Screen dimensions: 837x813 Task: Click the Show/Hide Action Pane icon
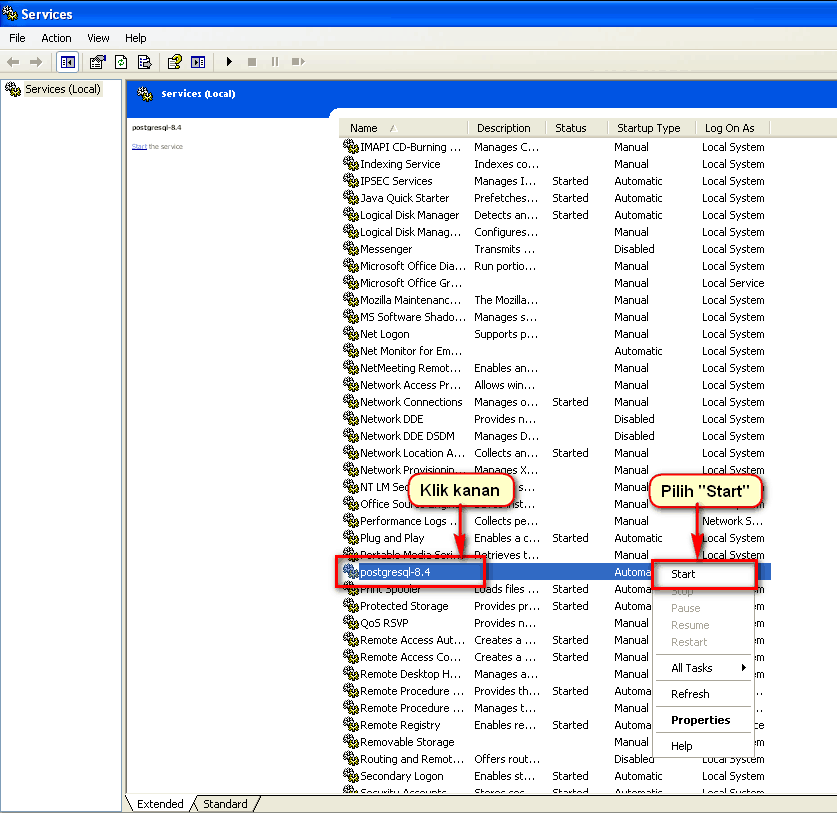click(x=198, y=62)
